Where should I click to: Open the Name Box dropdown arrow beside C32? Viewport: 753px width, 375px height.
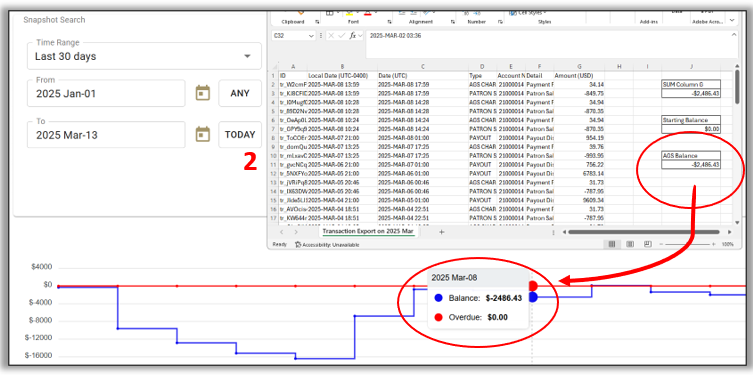click(x=311, y=36)
